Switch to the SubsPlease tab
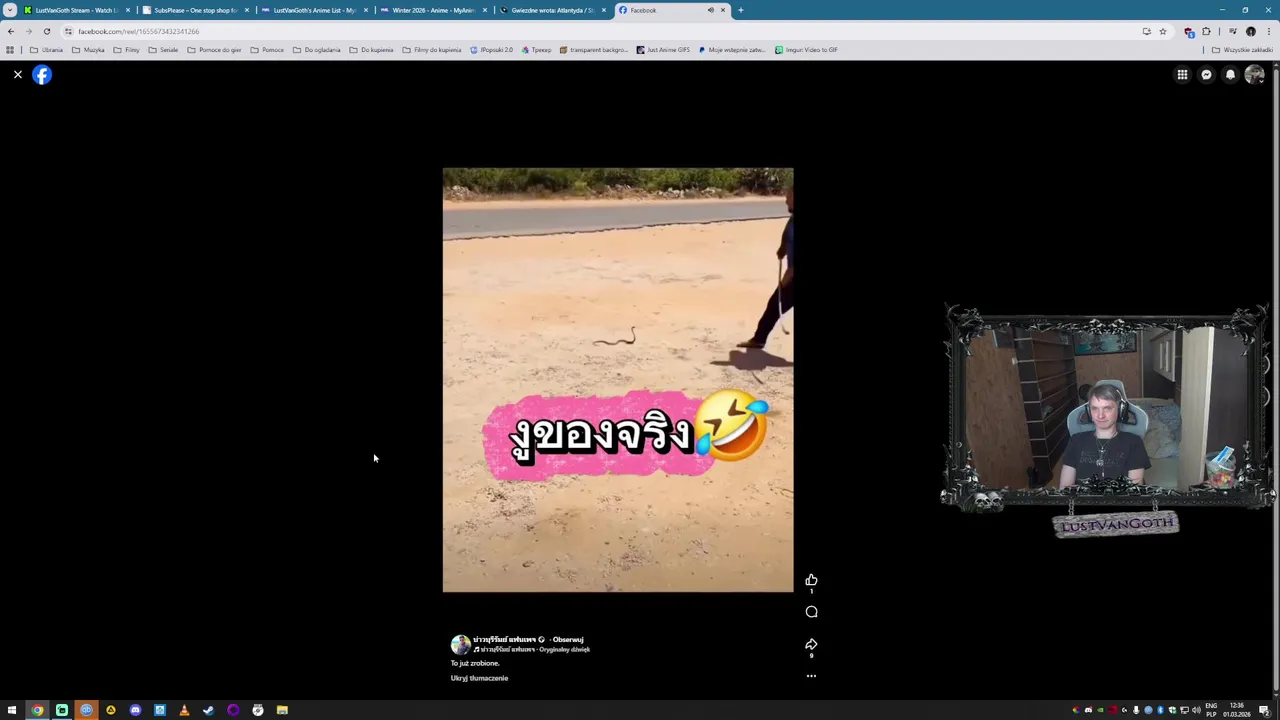This screenshot has height=720, width=1280. click(x=195, y=10)
